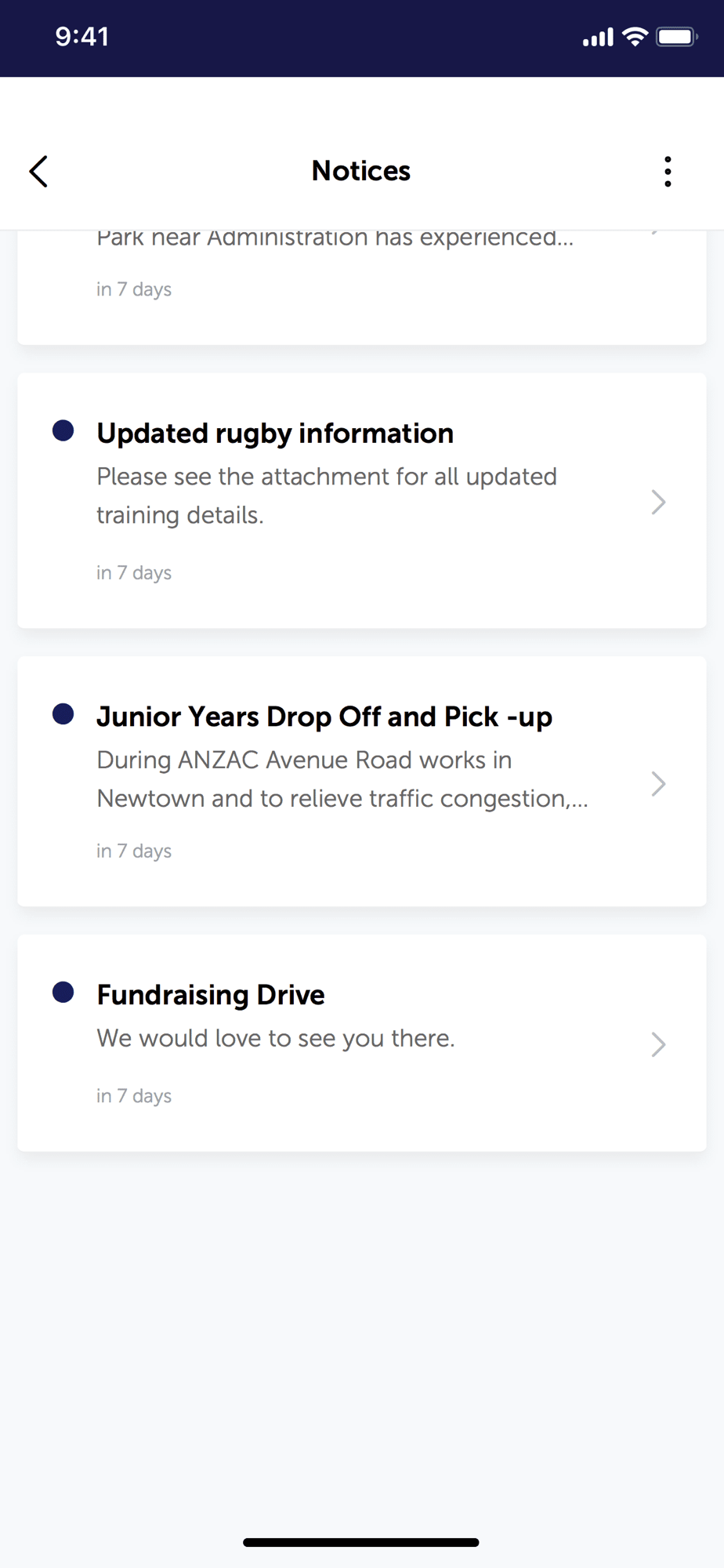Expand Fundraising Drive notice chevron
This screenshot has height=1568, width=724.
point(658,1044)
